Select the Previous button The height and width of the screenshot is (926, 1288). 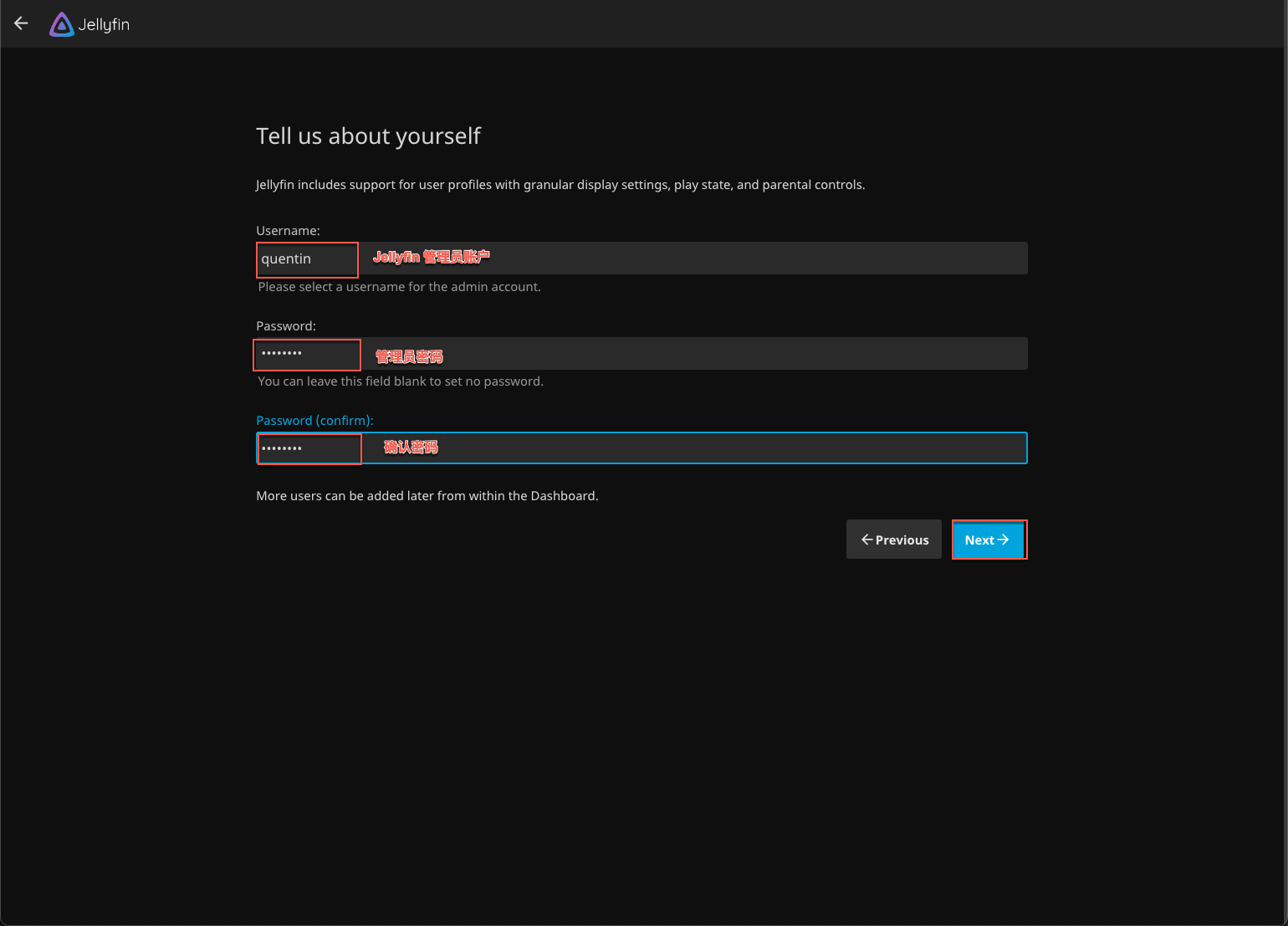[893, 539]
